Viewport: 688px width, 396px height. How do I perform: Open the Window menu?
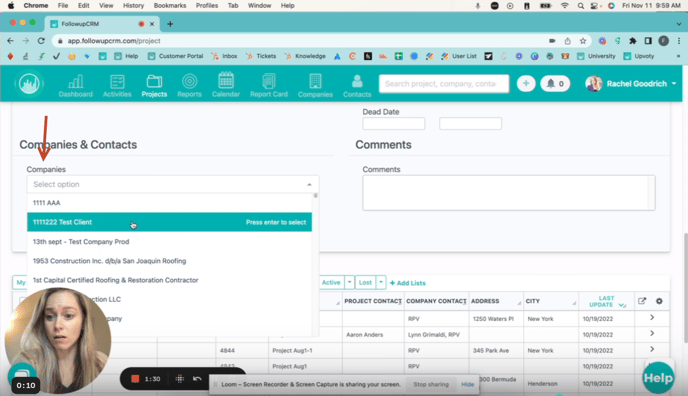pos(259,6)
